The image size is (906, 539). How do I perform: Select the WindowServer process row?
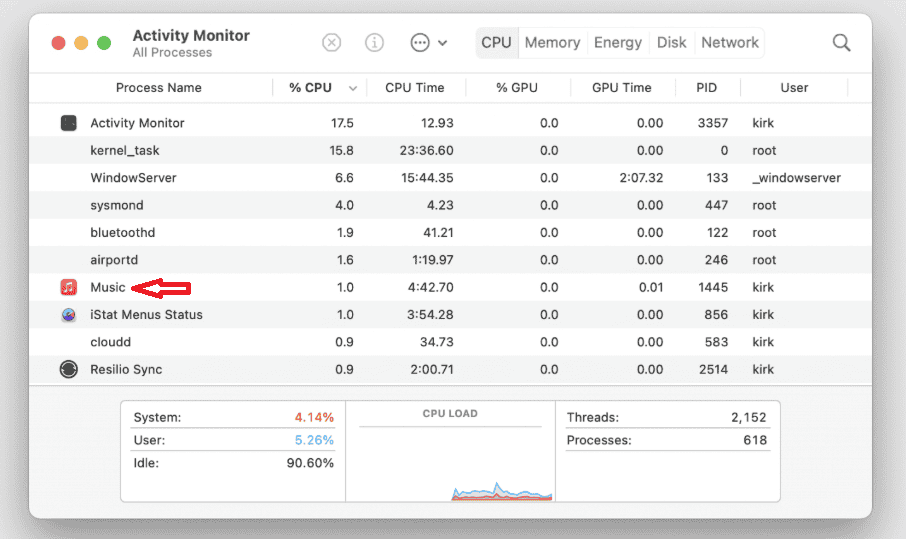450,178
